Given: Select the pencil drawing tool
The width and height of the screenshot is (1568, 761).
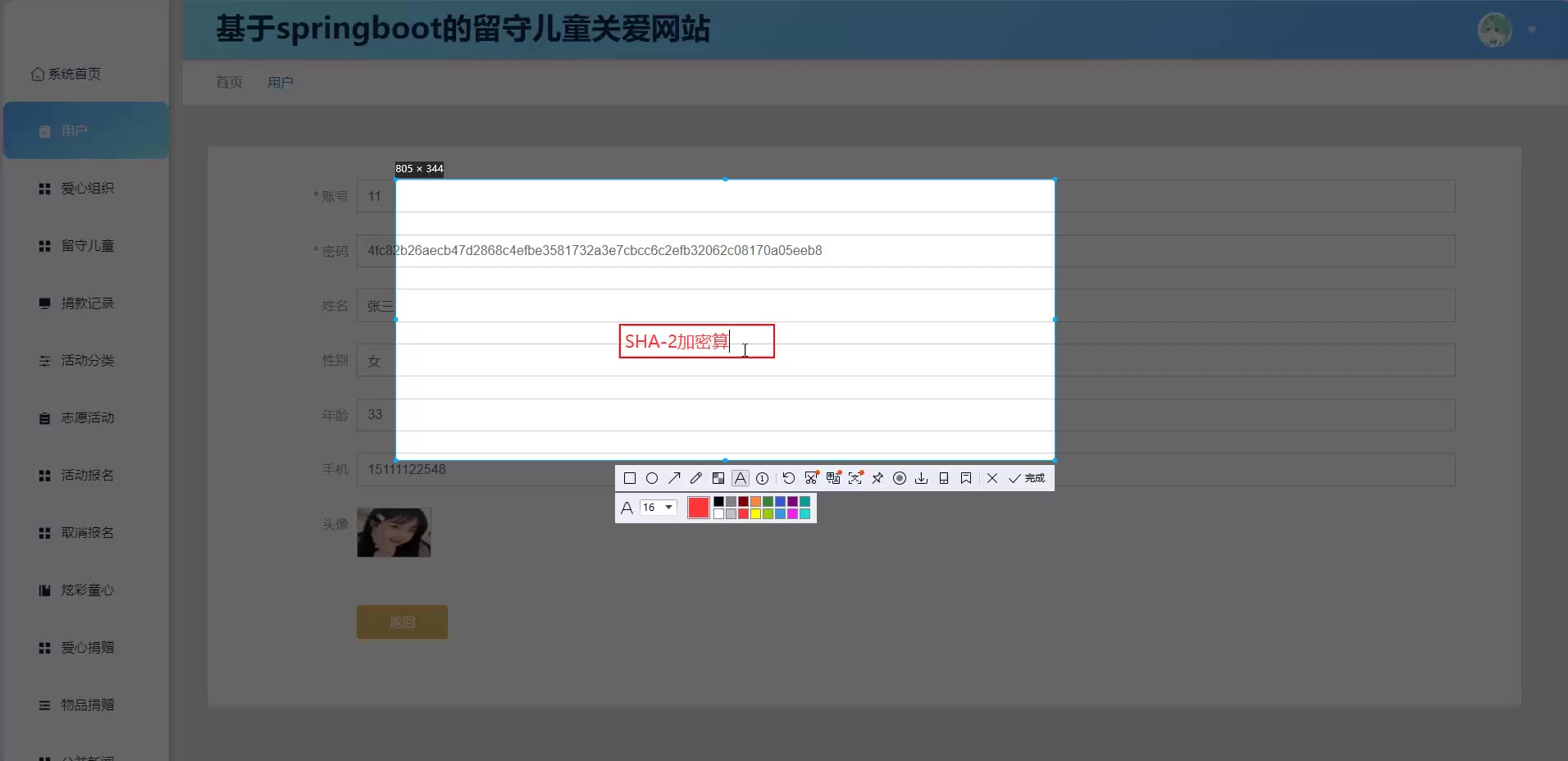Looking at the screenshot, I should (x=696, y=478).
